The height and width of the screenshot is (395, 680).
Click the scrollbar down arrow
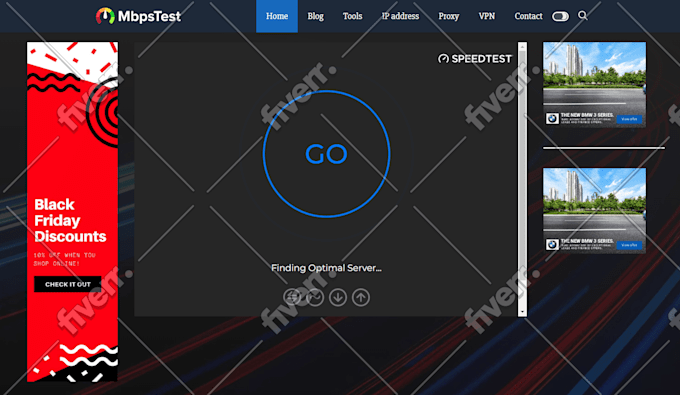click(523, 312)
